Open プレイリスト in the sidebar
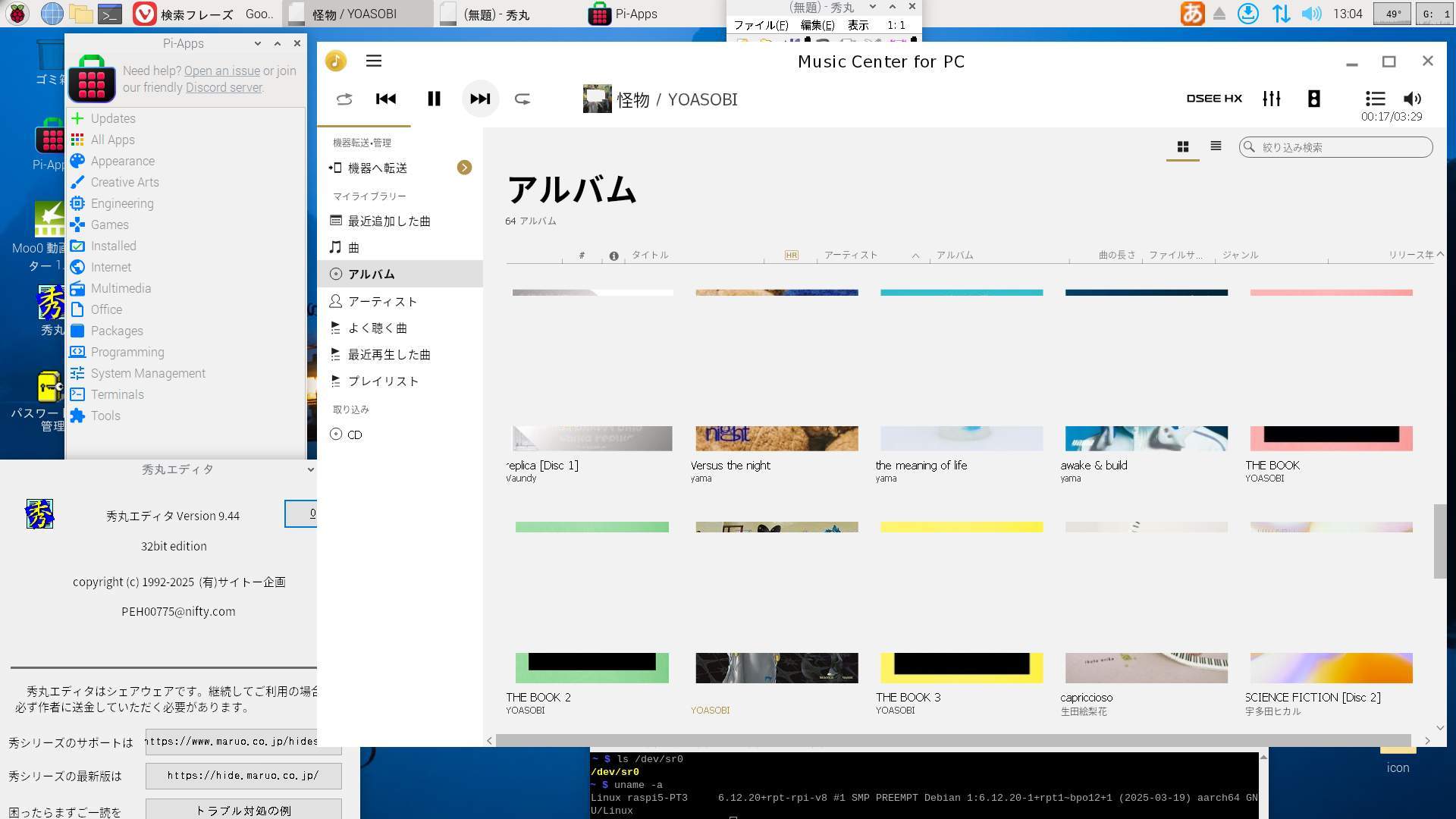The width and height of the screenshot is (1456, 819). (x=383, y=381)
